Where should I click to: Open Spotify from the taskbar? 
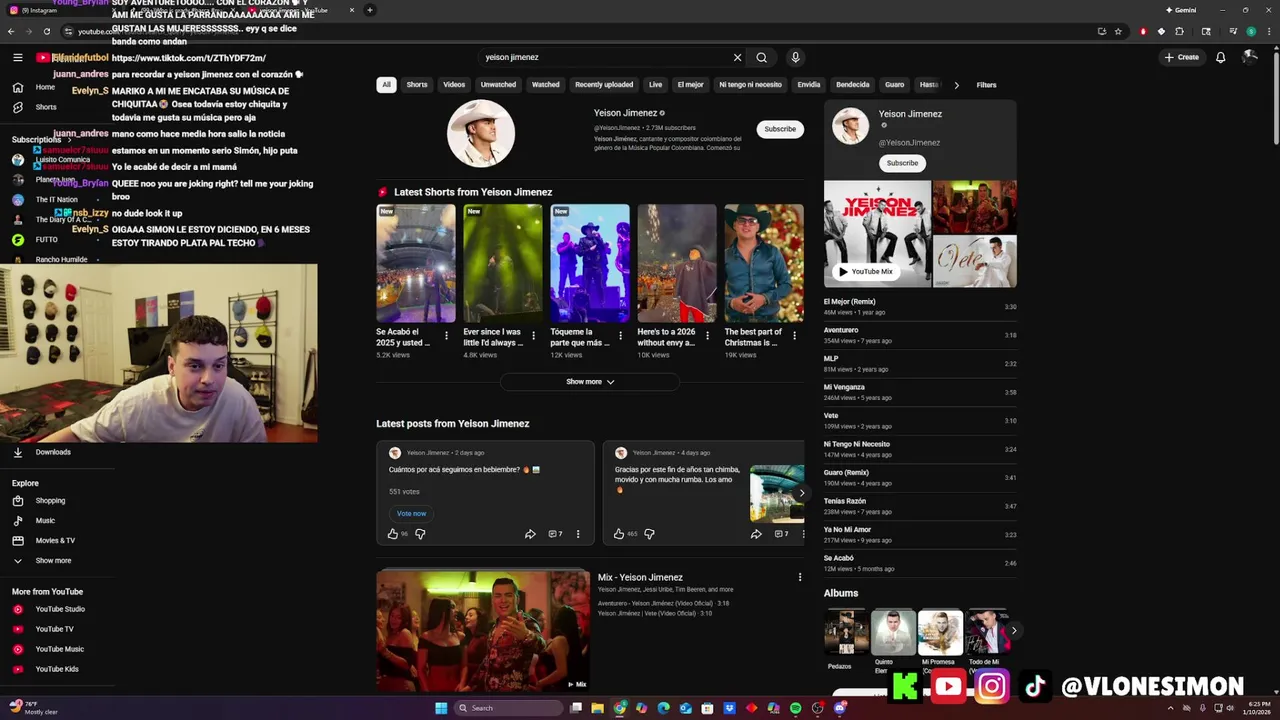[x=795, y=708]
